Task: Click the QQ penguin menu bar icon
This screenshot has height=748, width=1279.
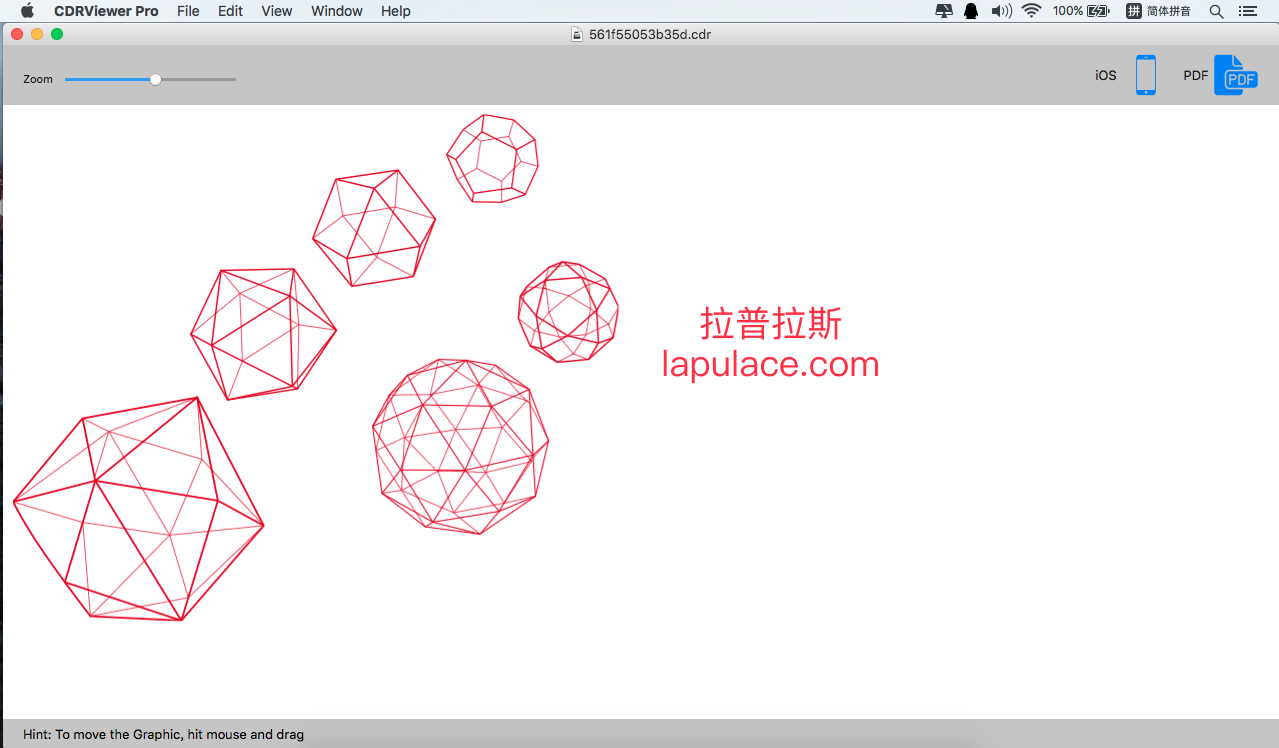Action: 971,11
